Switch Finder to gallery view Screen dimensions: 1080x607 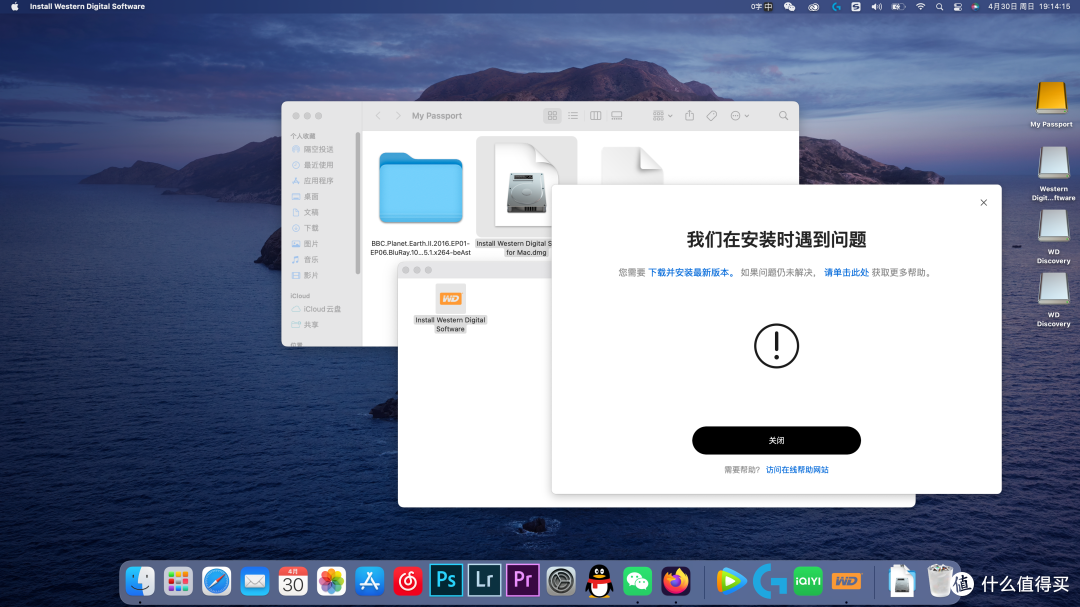coord(617,116)
